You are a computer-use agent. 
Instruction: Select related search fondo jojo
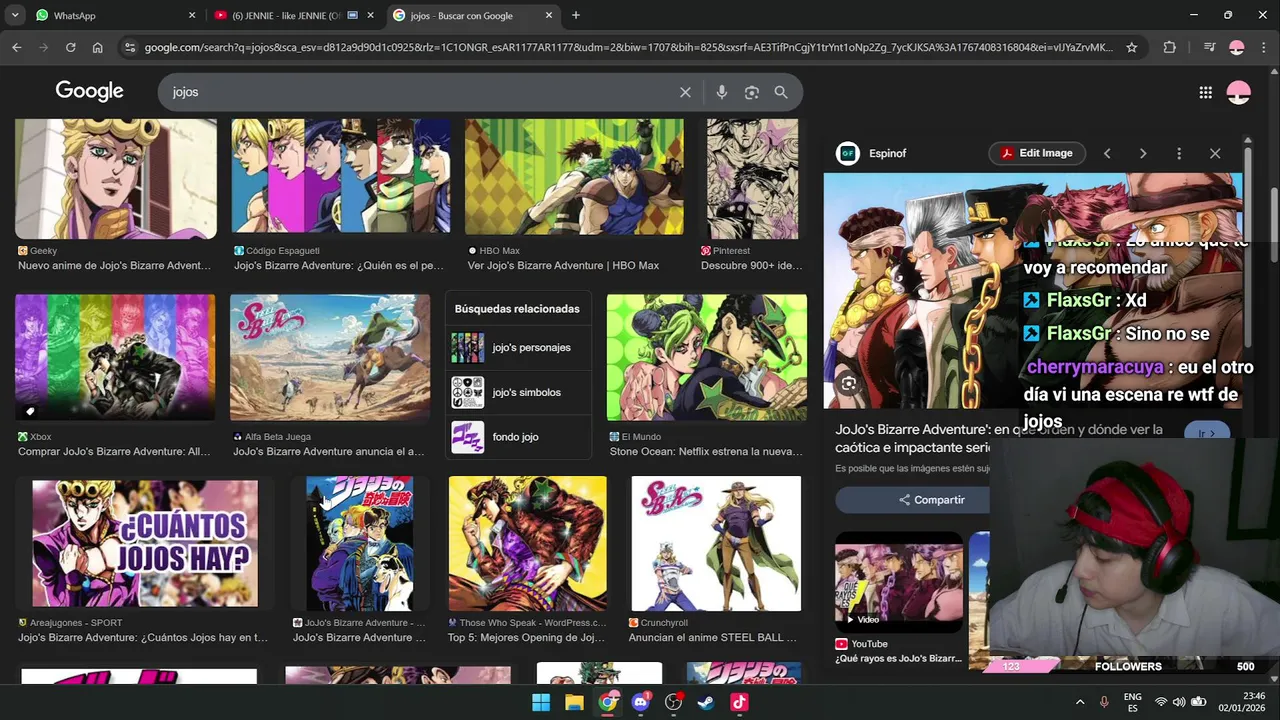[x=519, y=437]
